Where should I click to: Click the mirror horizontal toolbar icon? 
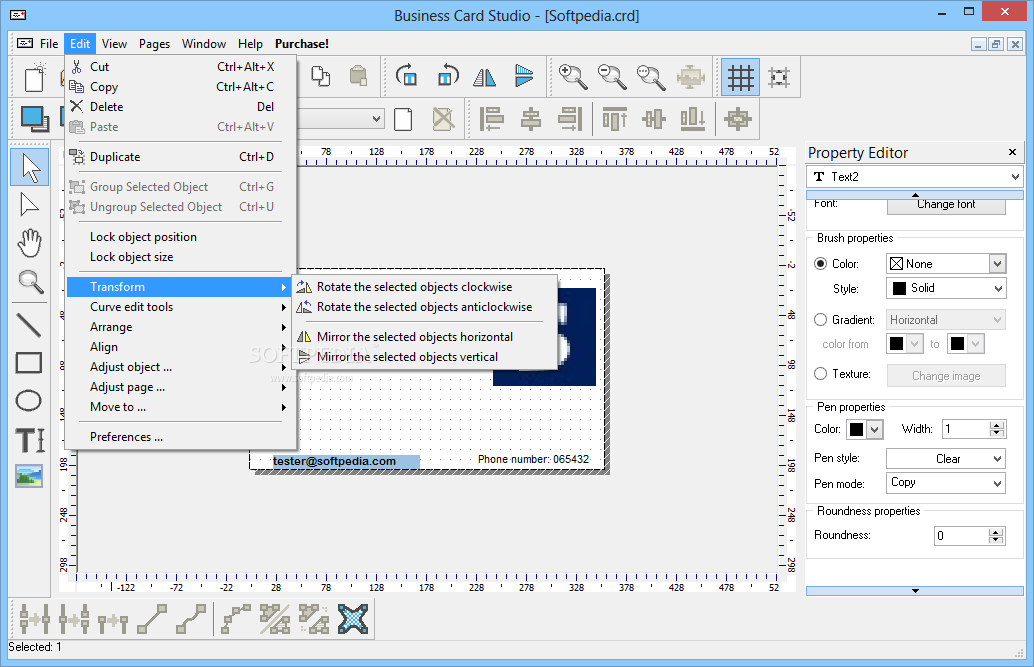(485, 77)
